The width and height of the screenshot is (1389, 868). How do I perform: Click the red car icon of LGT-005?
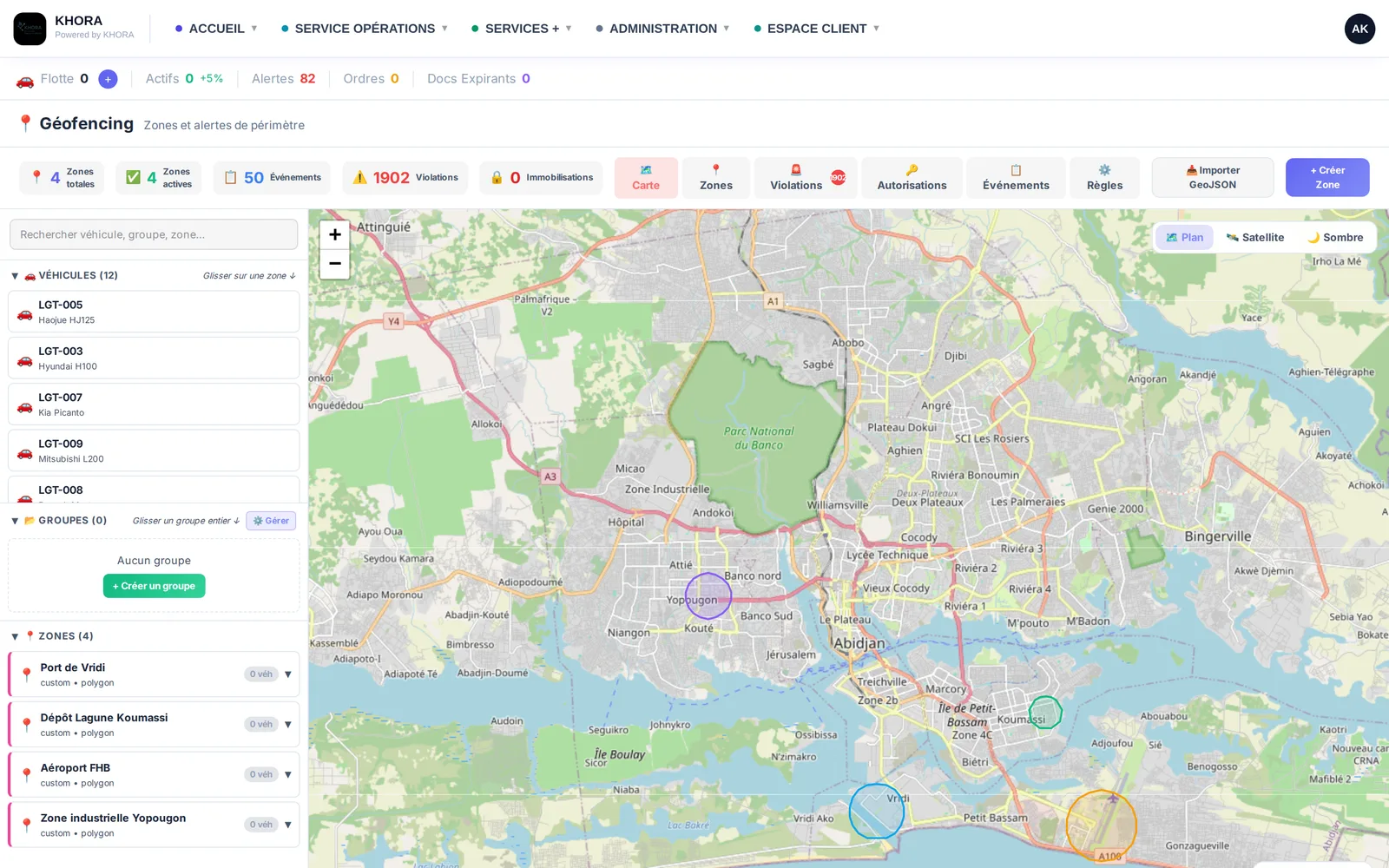point(25,313)
